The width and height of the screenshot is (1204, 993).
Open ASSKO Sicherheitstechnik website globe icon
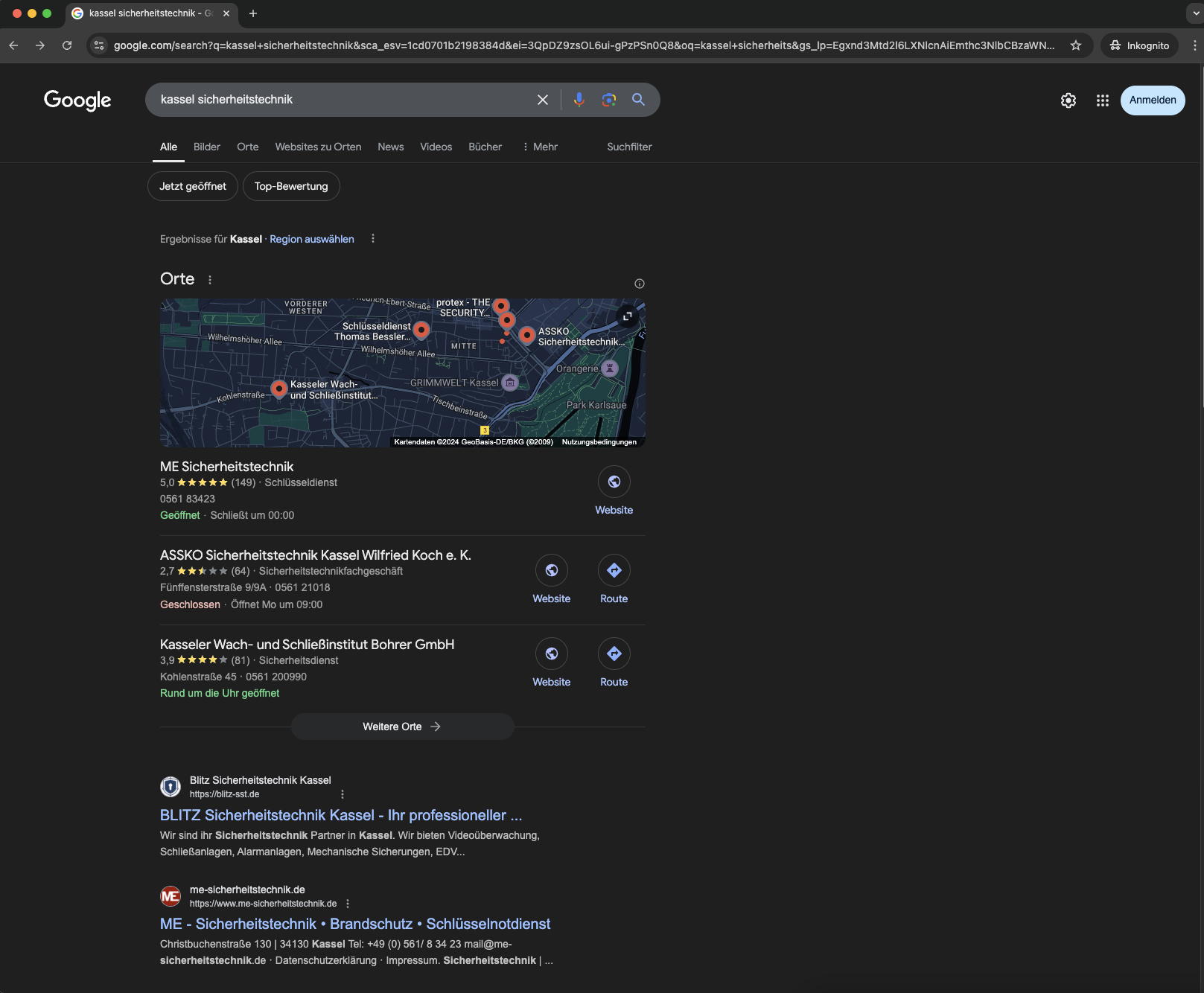(552, 571)
